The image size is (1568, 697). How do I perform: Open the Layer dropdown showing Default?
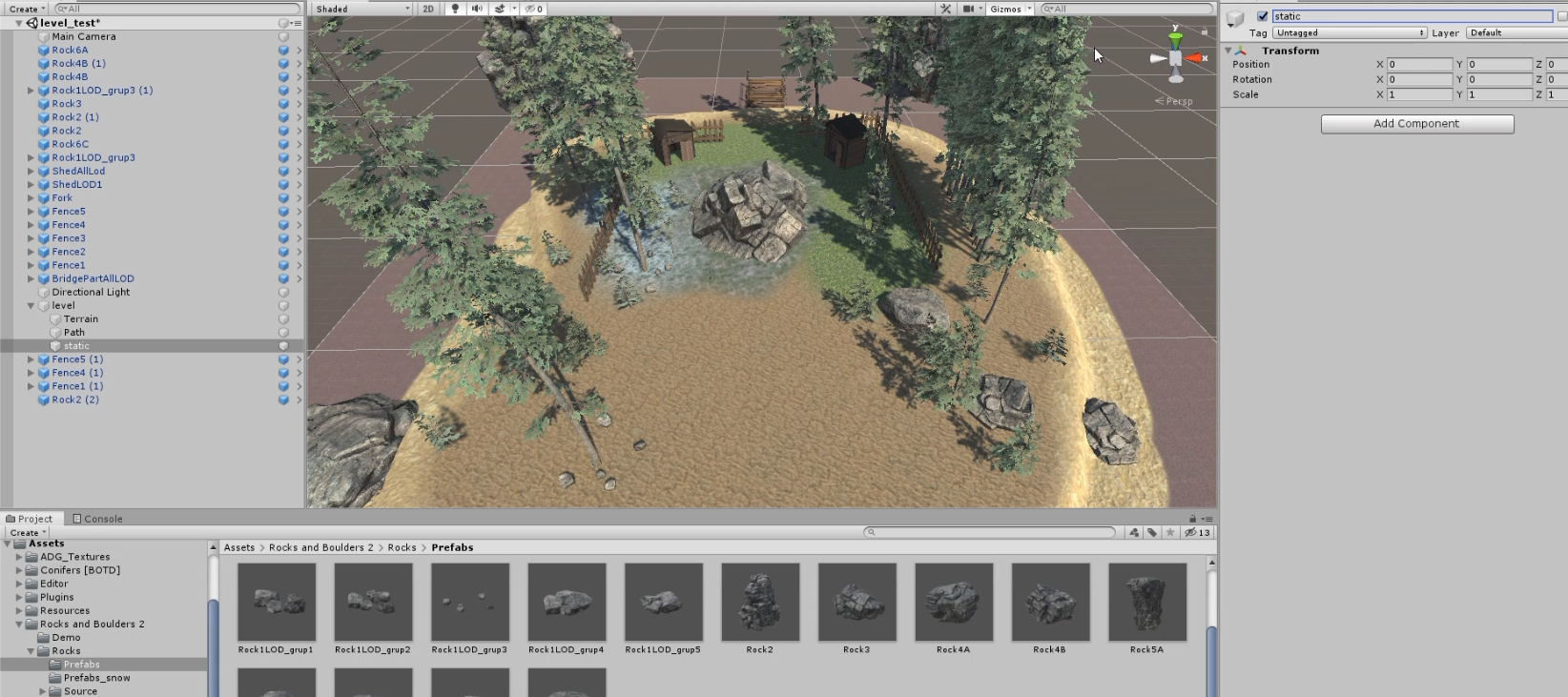[1516, 32]
